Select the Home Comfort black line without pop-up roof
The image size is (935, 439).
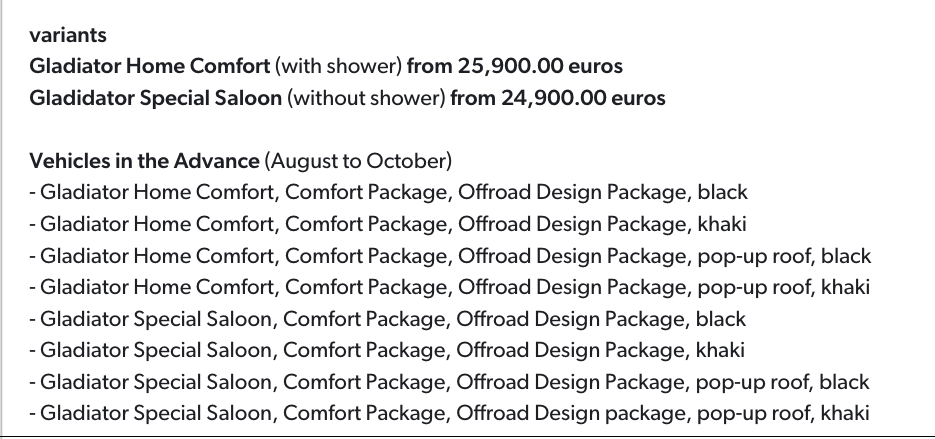(x=388, y=192)
